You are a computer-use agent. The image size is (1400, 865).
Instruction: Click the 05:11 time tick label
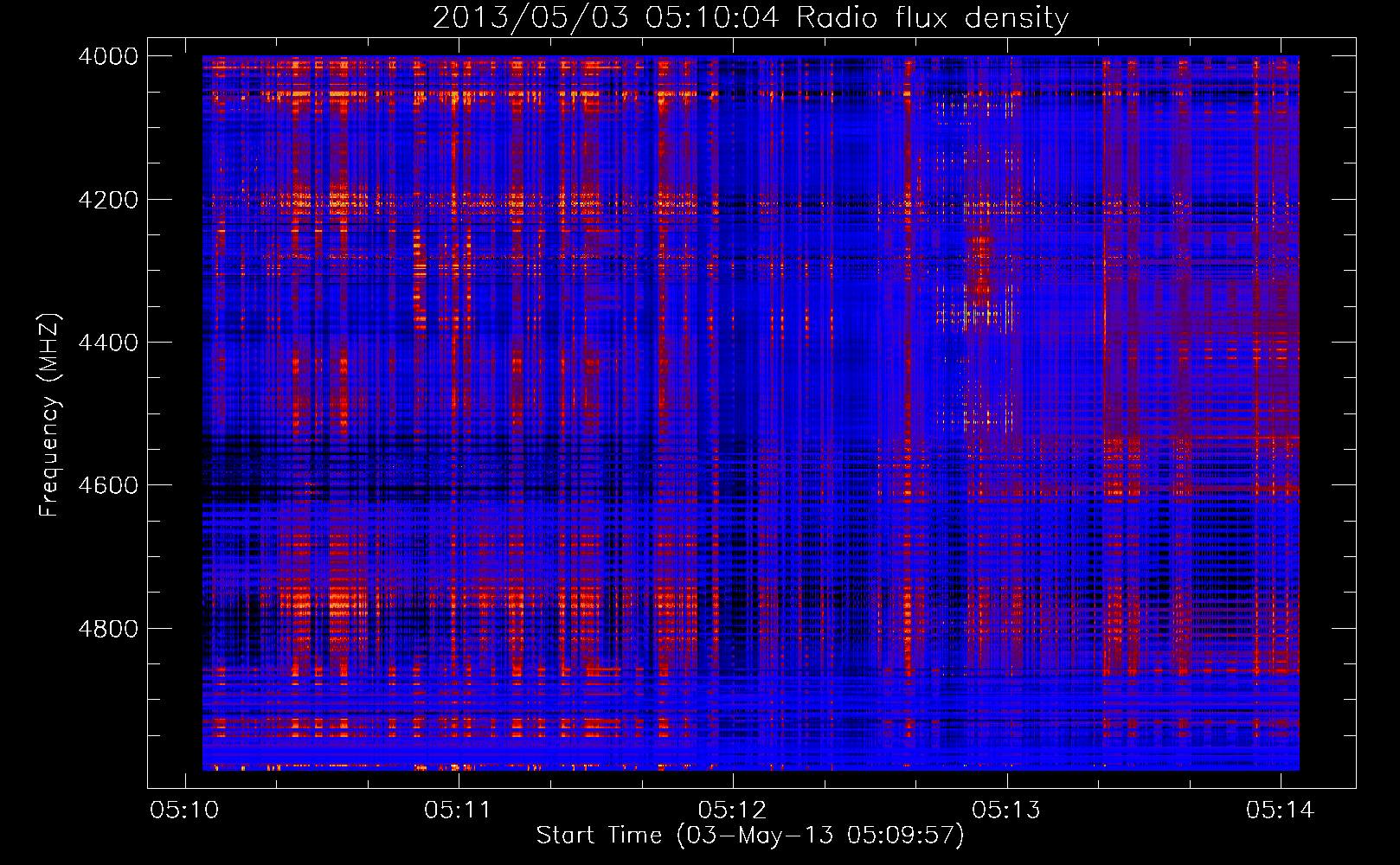pyautogui.click(x=459, y=811)
